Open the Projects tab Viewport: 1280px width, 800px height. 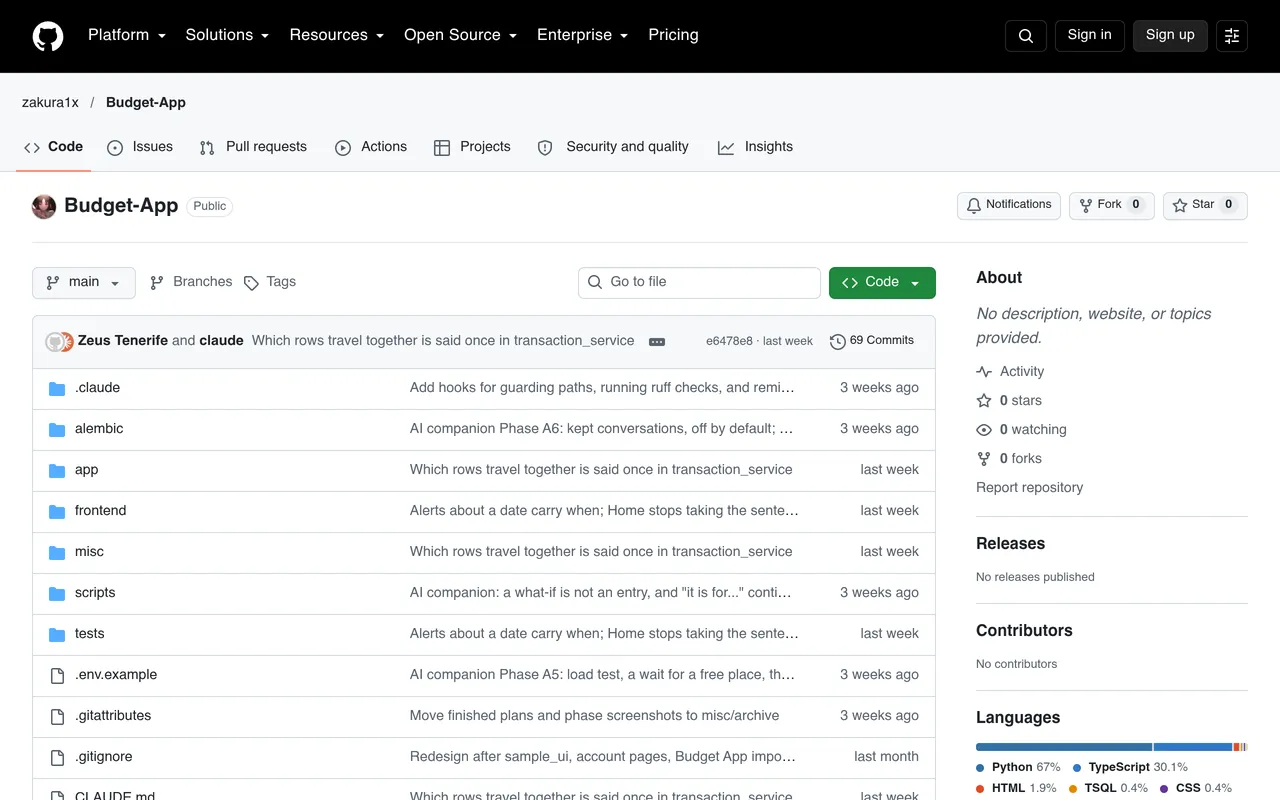(472, 147)
